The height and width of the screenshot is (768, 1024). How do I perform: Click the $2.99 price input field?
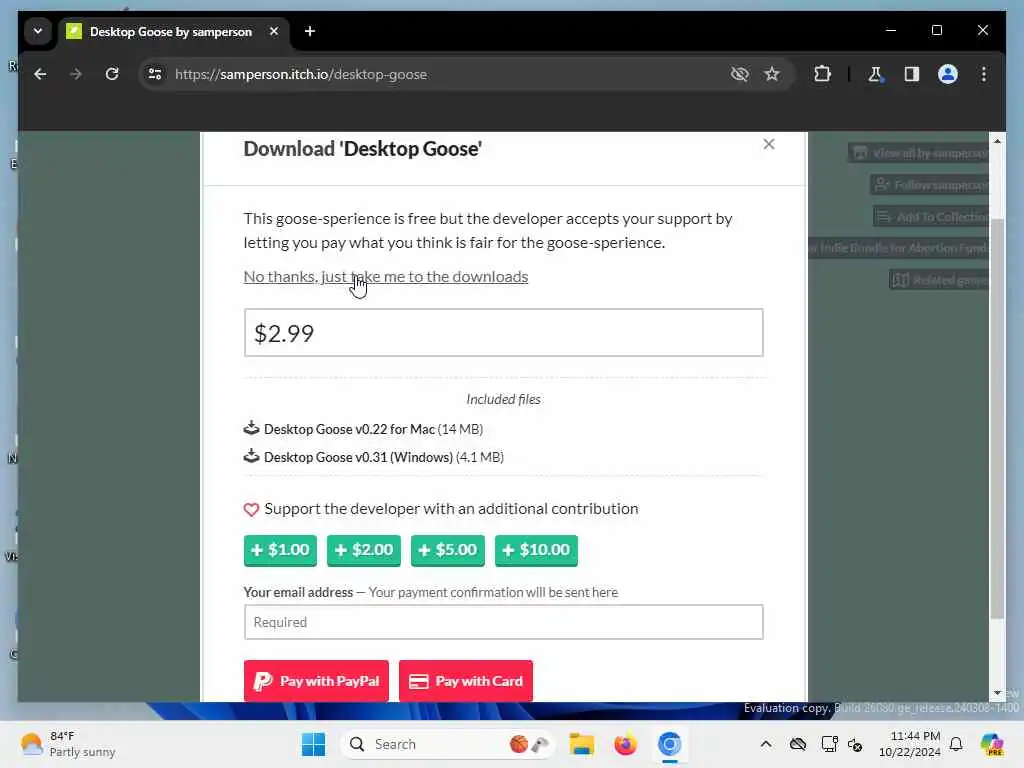point(504,333)
